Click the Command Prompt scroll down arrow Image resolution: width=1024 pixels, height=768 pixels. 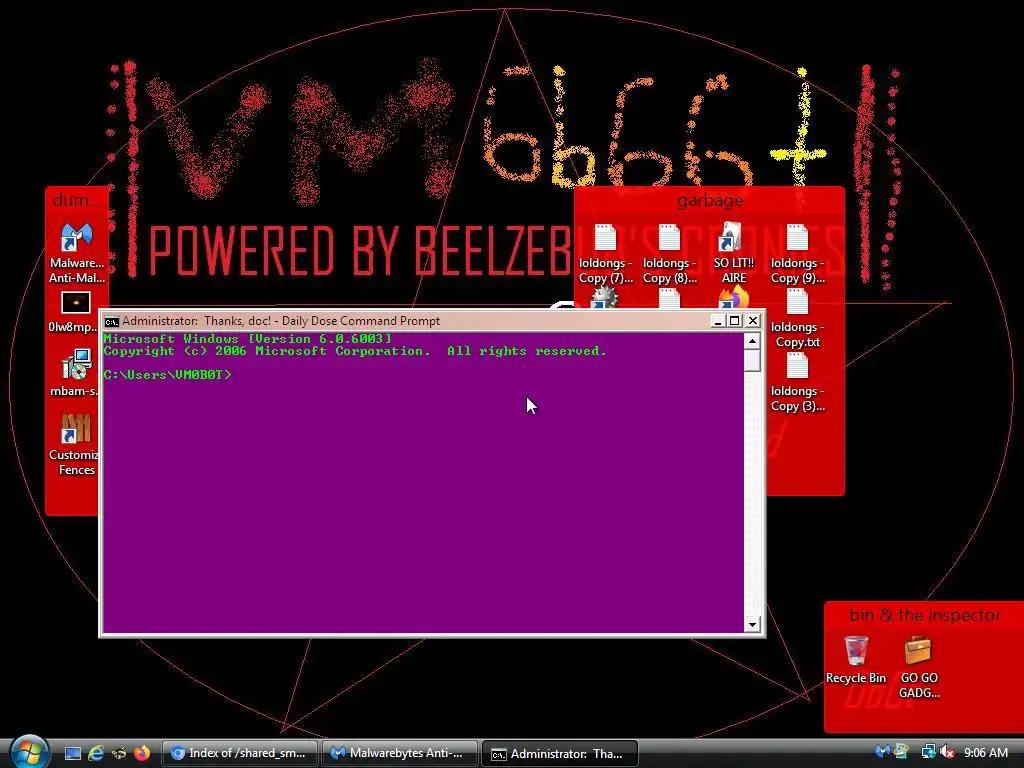coord(752,624)
